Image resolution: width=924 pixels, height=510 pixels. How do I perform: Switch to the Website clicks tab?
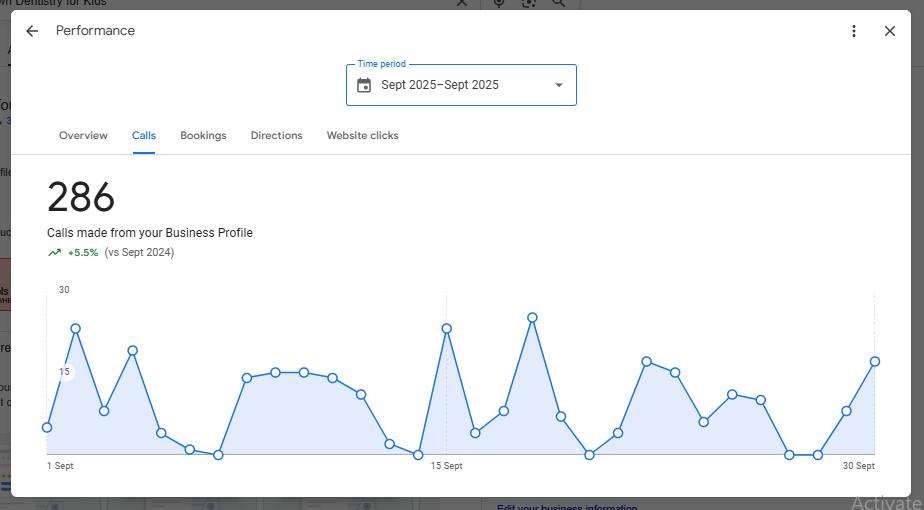tap(362, 135)
